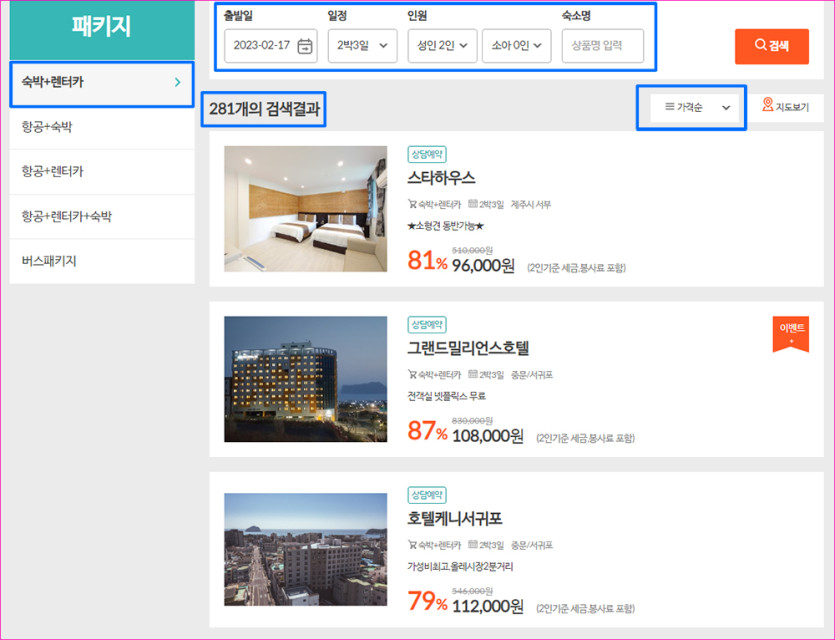Open the 호텔케니서귀포 listing title
The image size is (835, 640).
coord(455,518)
